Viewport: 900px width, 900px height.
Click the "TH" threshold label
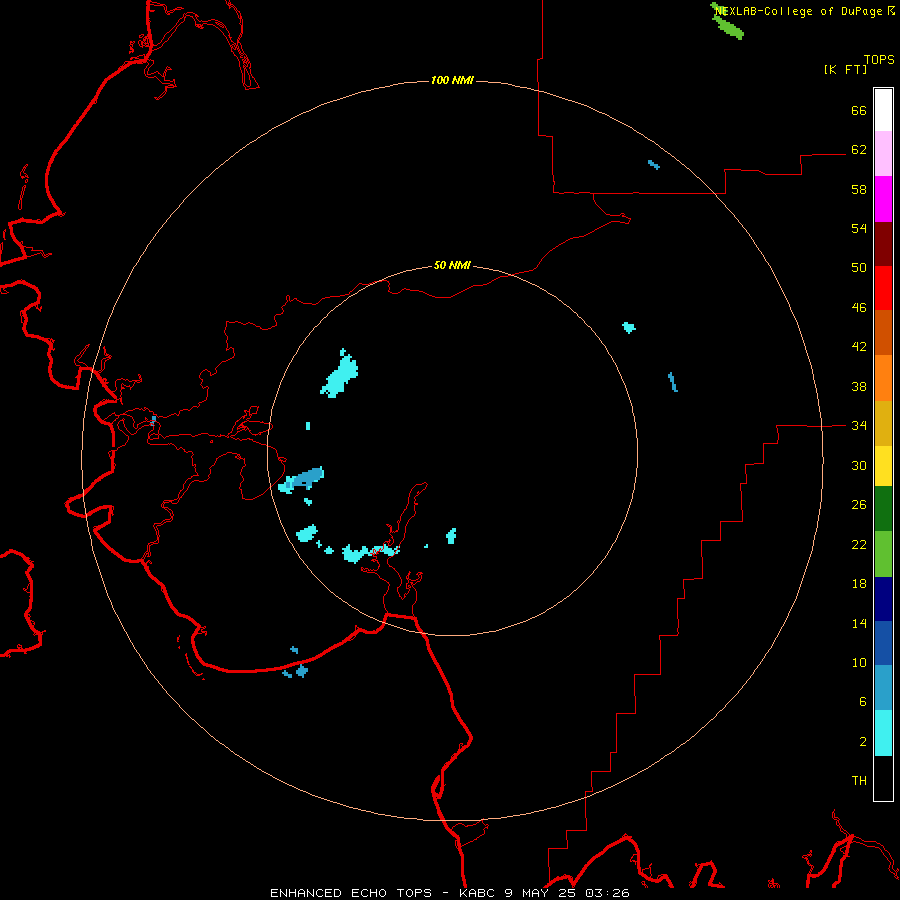[x=859, y=781]
